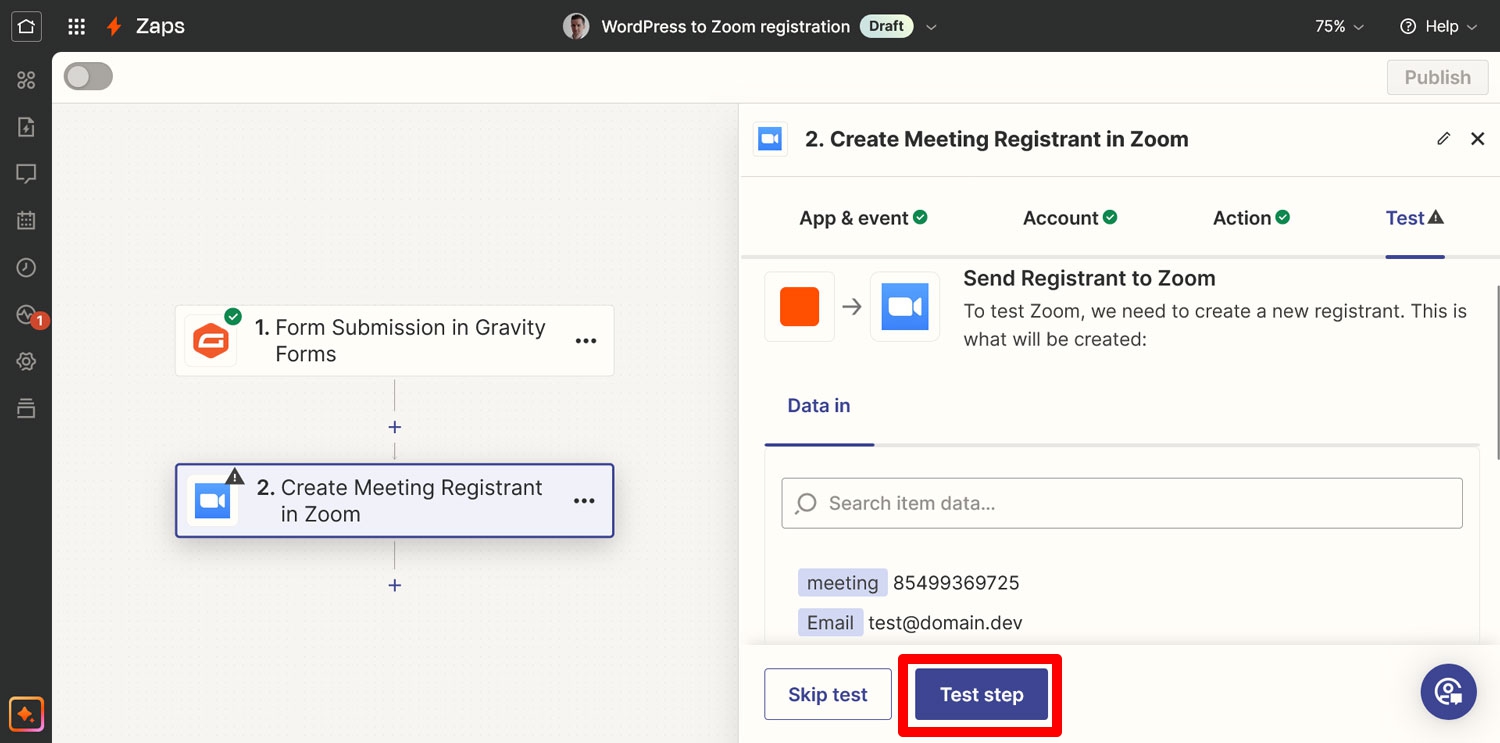Select the Test tab
The width and height of the screenshot is (1500, 743).
[1415, 218]
